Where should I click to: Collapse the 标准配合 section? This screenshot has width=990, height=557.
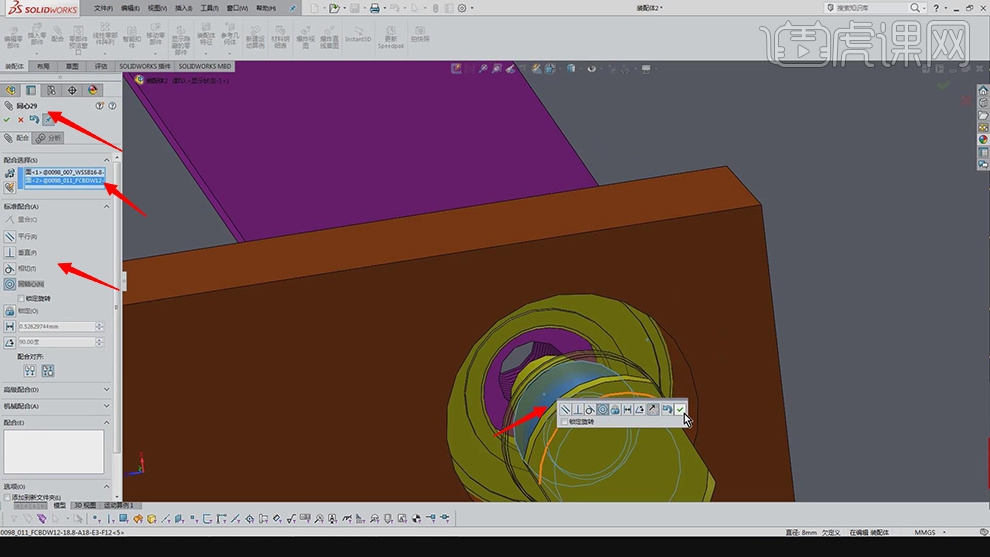(108, 206)
